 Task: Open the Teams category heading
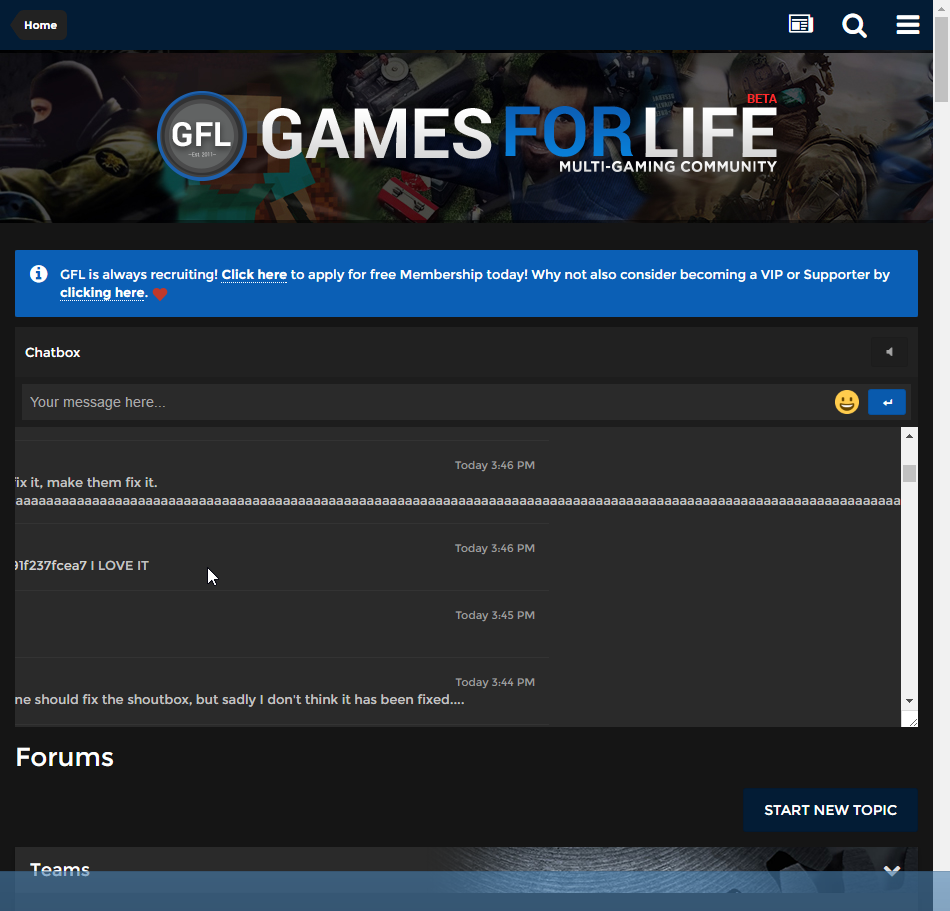coord(60,870)
